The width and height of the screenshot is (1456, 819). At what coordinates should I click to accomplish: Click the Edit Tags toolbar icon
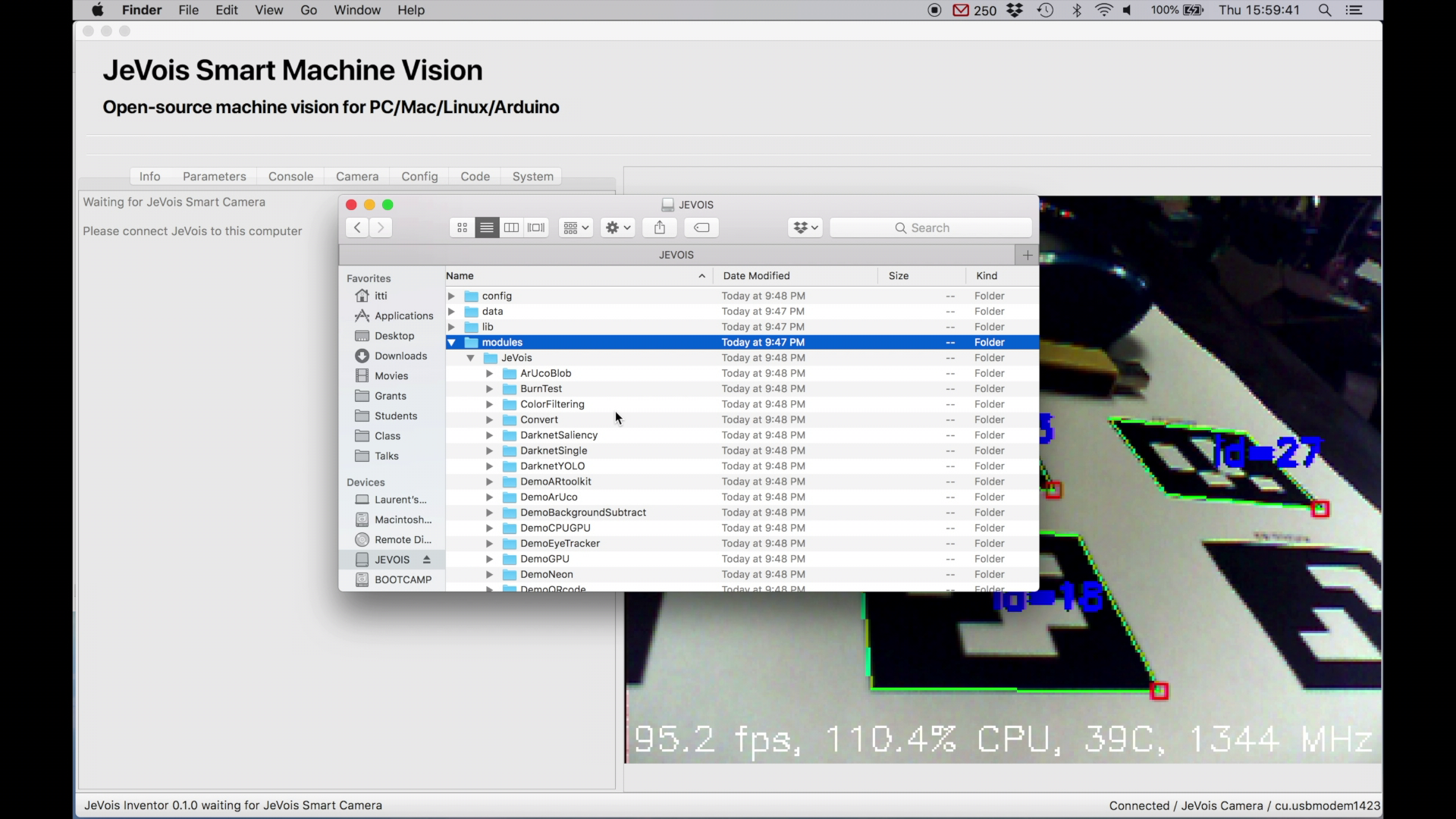pyautogui.click(x=701, y=227)
